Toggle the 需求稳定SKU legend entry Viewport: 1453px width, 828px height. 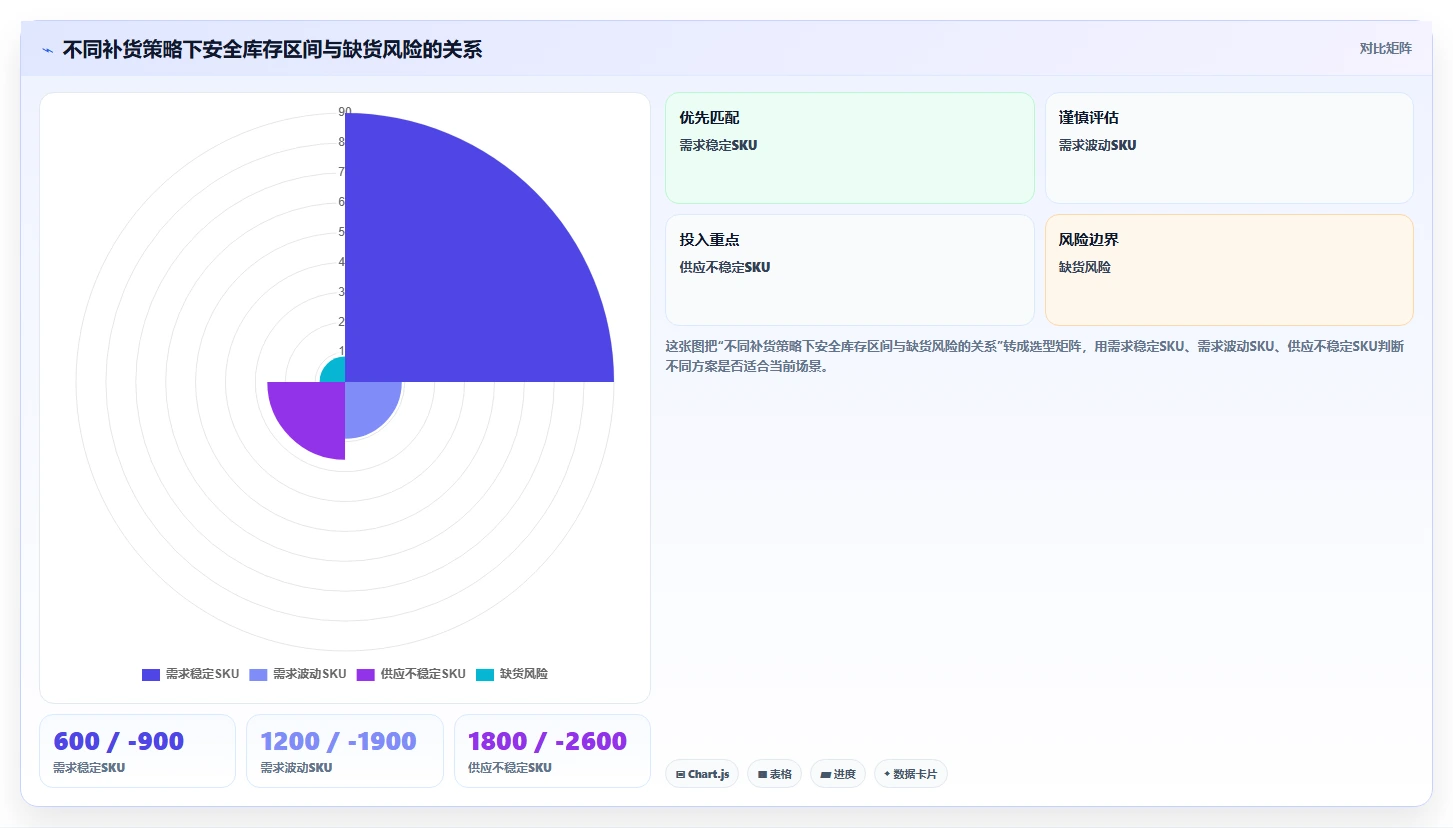coord(190,674)
